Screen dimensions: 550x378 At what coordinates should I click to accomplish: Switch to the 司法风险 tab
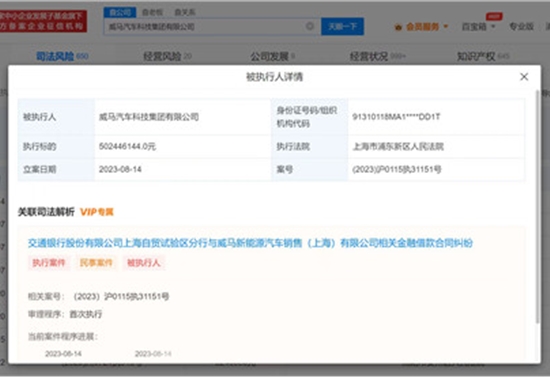pos(62,56)
